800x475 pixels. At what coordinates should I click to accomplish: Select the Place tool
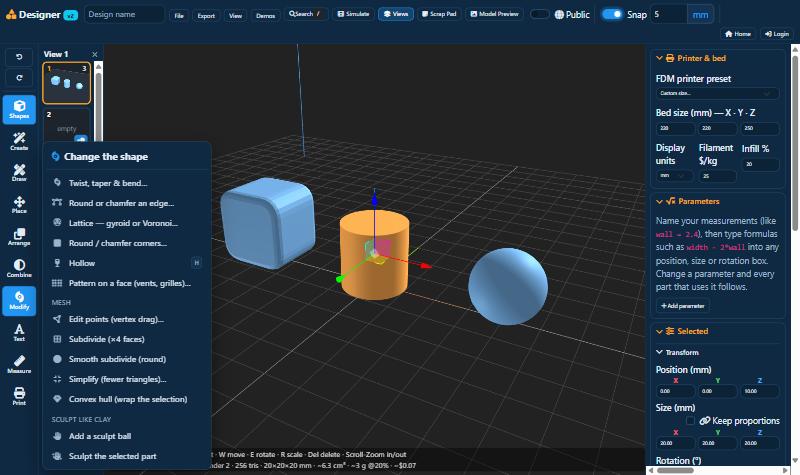[x=19, y=205]
